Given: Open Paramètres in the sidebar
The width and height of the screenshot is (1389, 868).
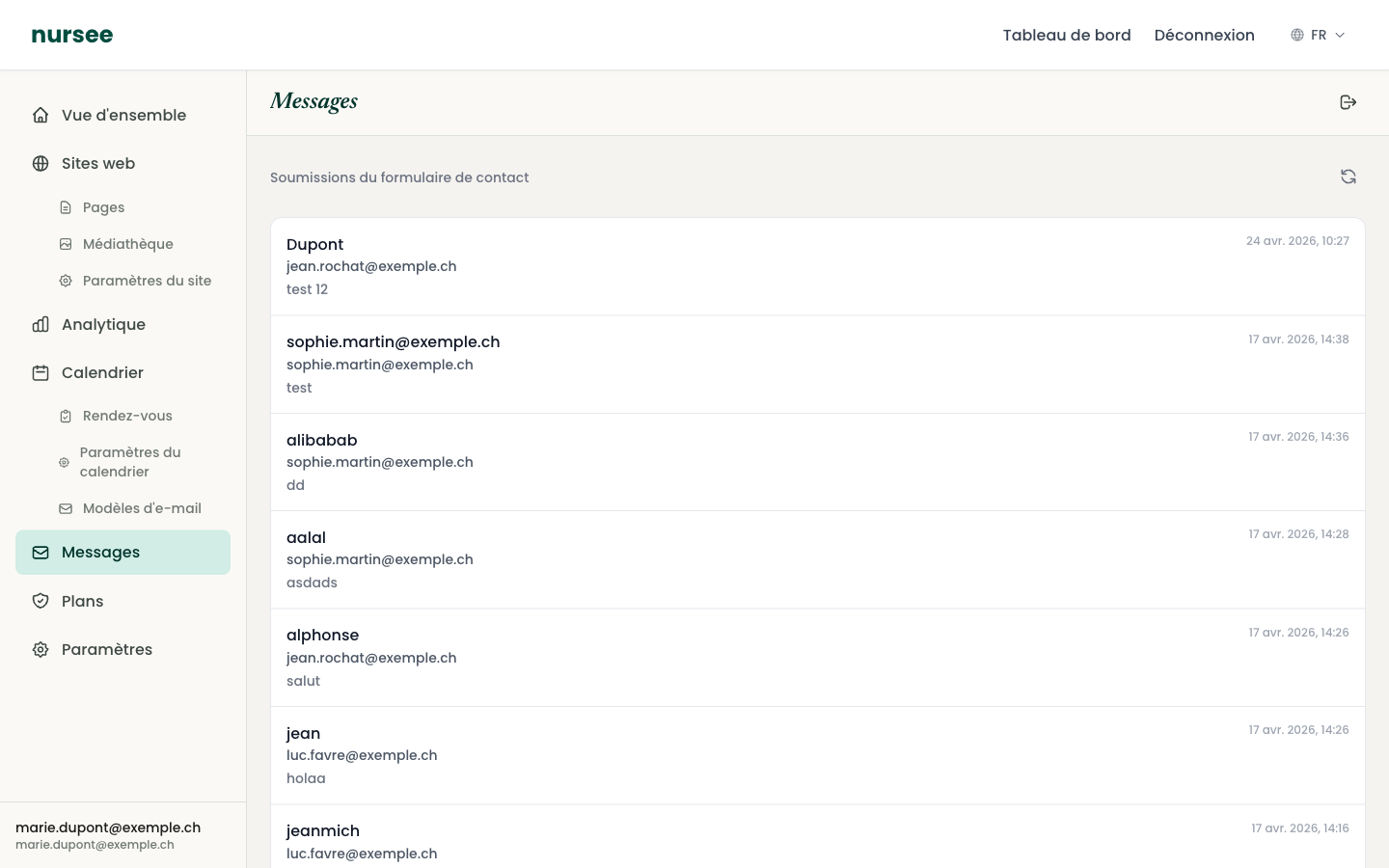Looking at the screenshot, I should tap(123, 649).
